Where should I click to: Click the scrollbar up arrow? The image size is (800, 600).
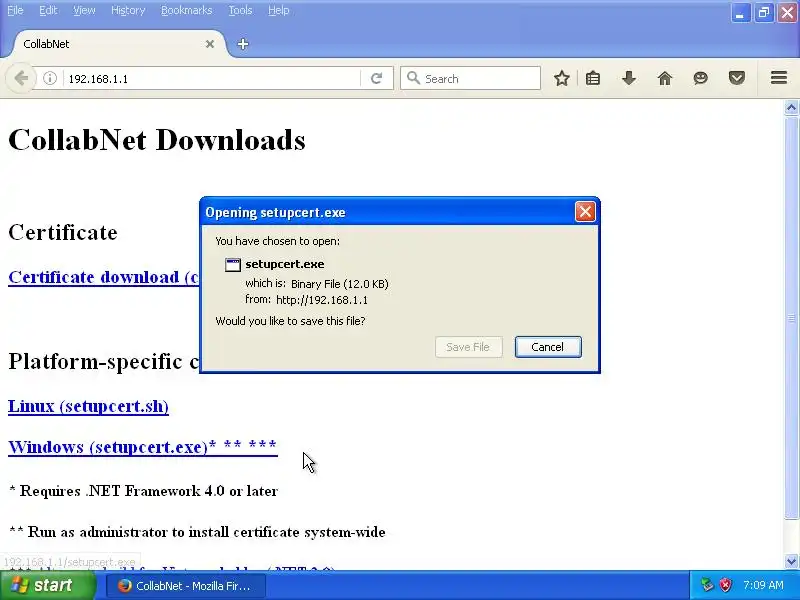[x=791, y=107]
